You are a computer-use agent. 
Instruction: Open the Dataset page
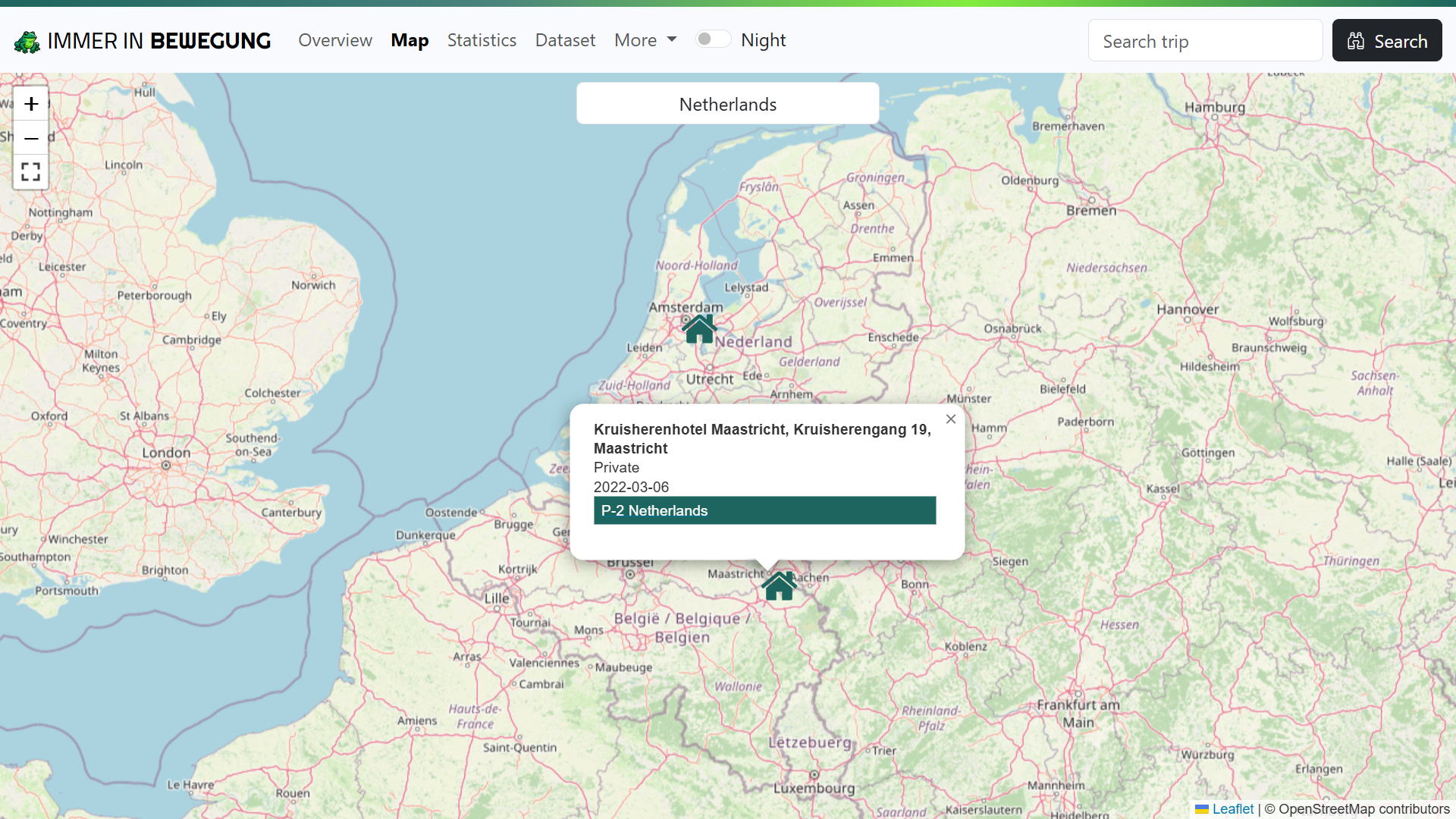pyautogui.click(x=565, y=40)
